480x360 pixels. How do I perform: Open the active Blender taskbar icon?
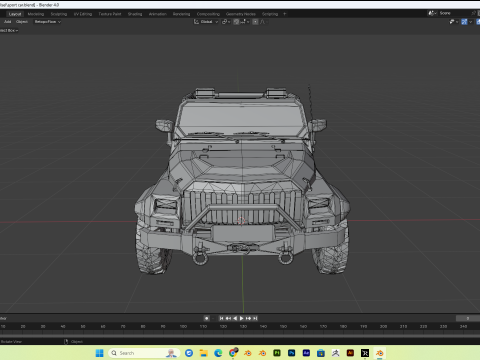[379, 353]
